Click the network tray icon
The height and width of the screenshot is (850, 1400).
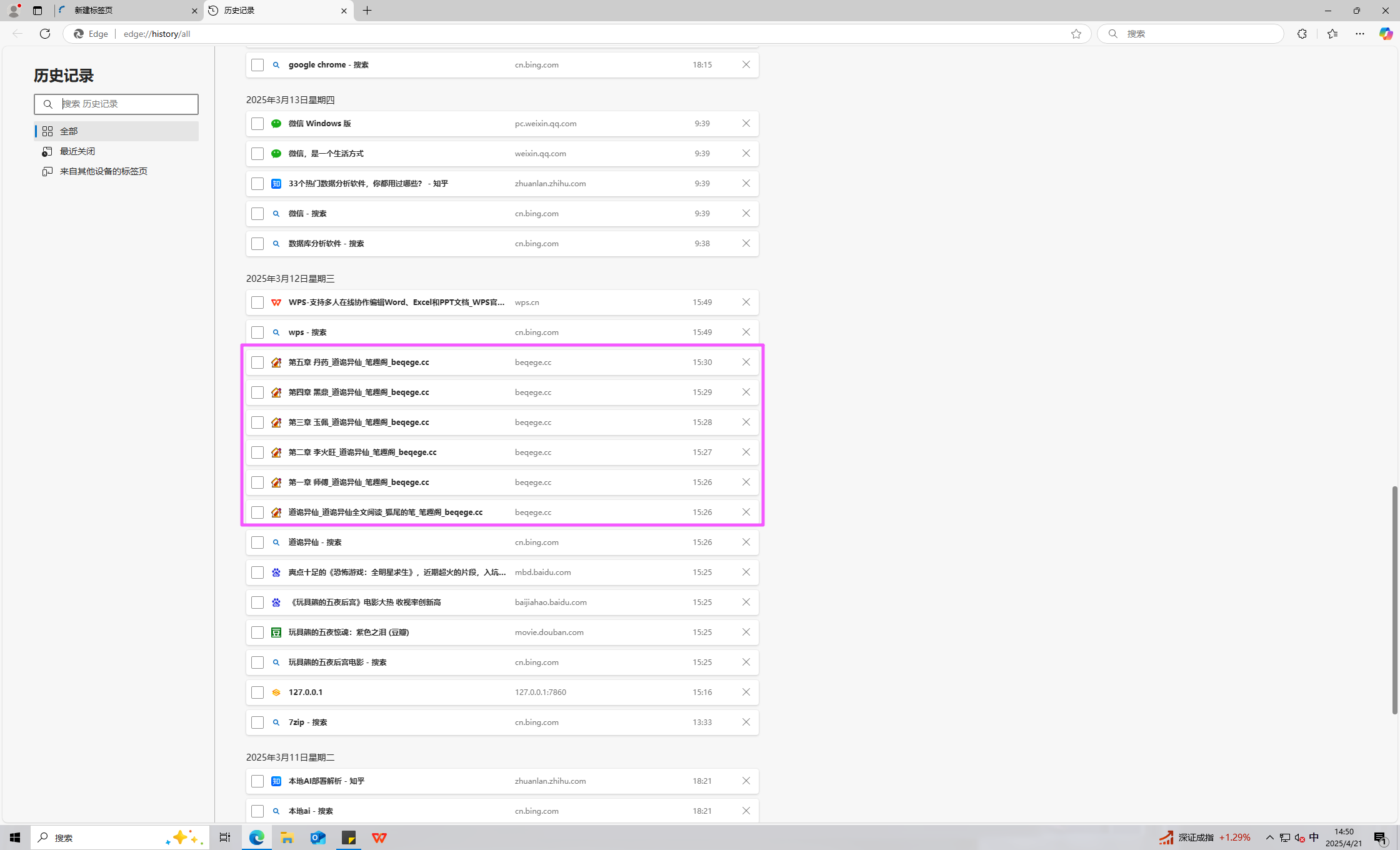coord(1284,837)
